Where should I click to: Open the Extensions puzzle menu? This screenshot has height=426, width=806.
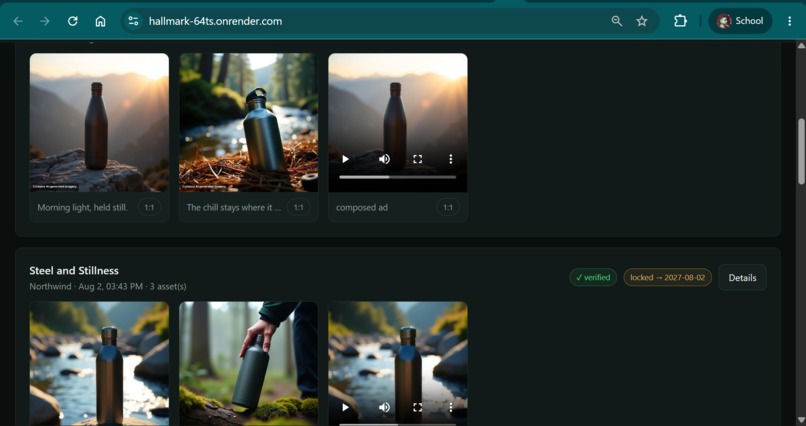click(680, 21)
